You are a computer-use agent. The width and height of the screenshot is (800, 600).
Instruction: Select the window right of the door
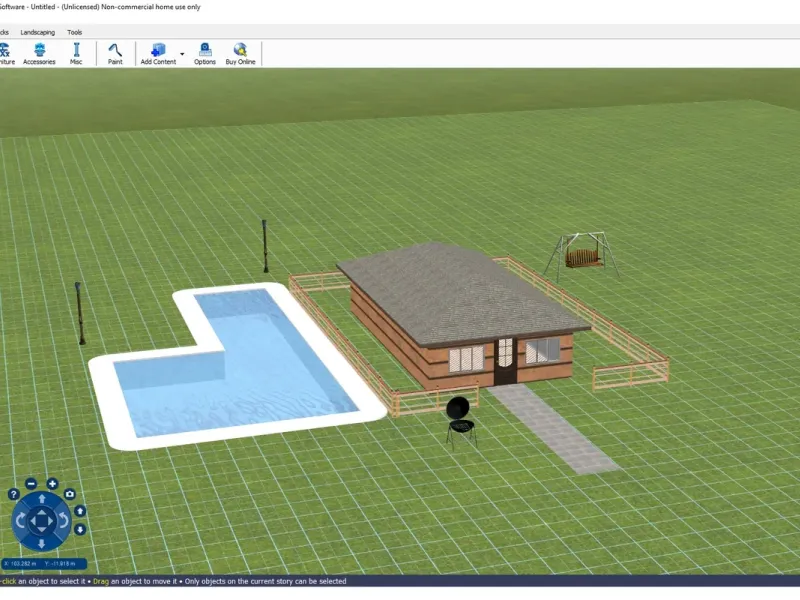(543, 351)
